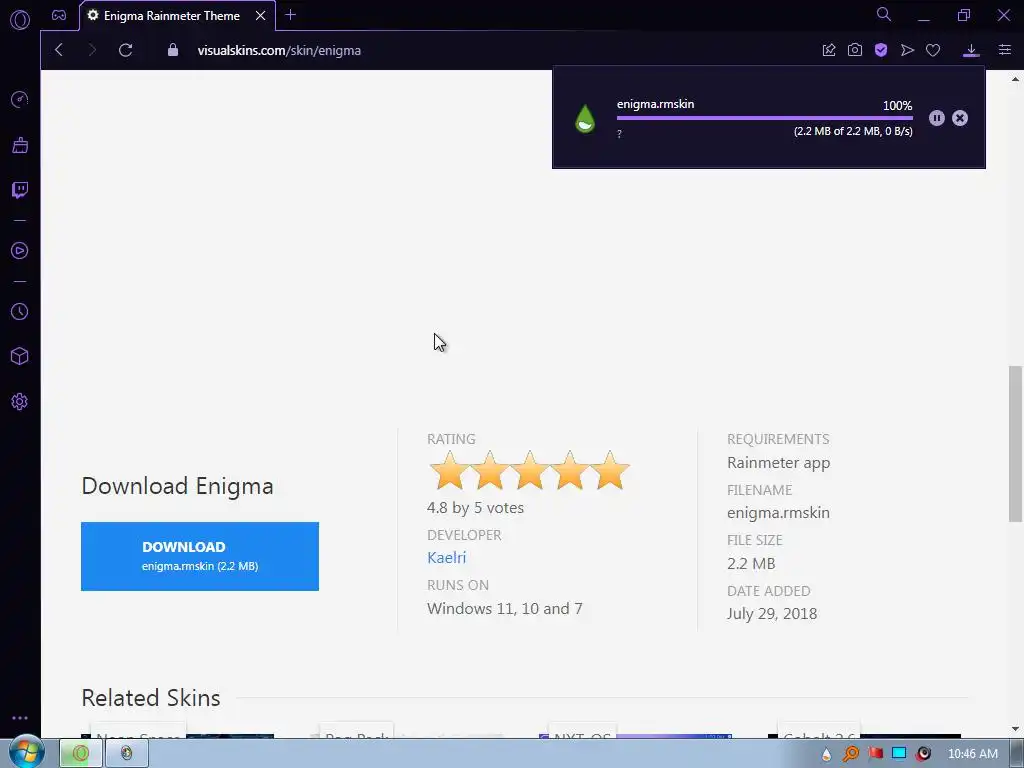The image size is (1024, 768).
Task: Click the 'Windows 11, 10 and 7' text
Action: pos(505,609)
